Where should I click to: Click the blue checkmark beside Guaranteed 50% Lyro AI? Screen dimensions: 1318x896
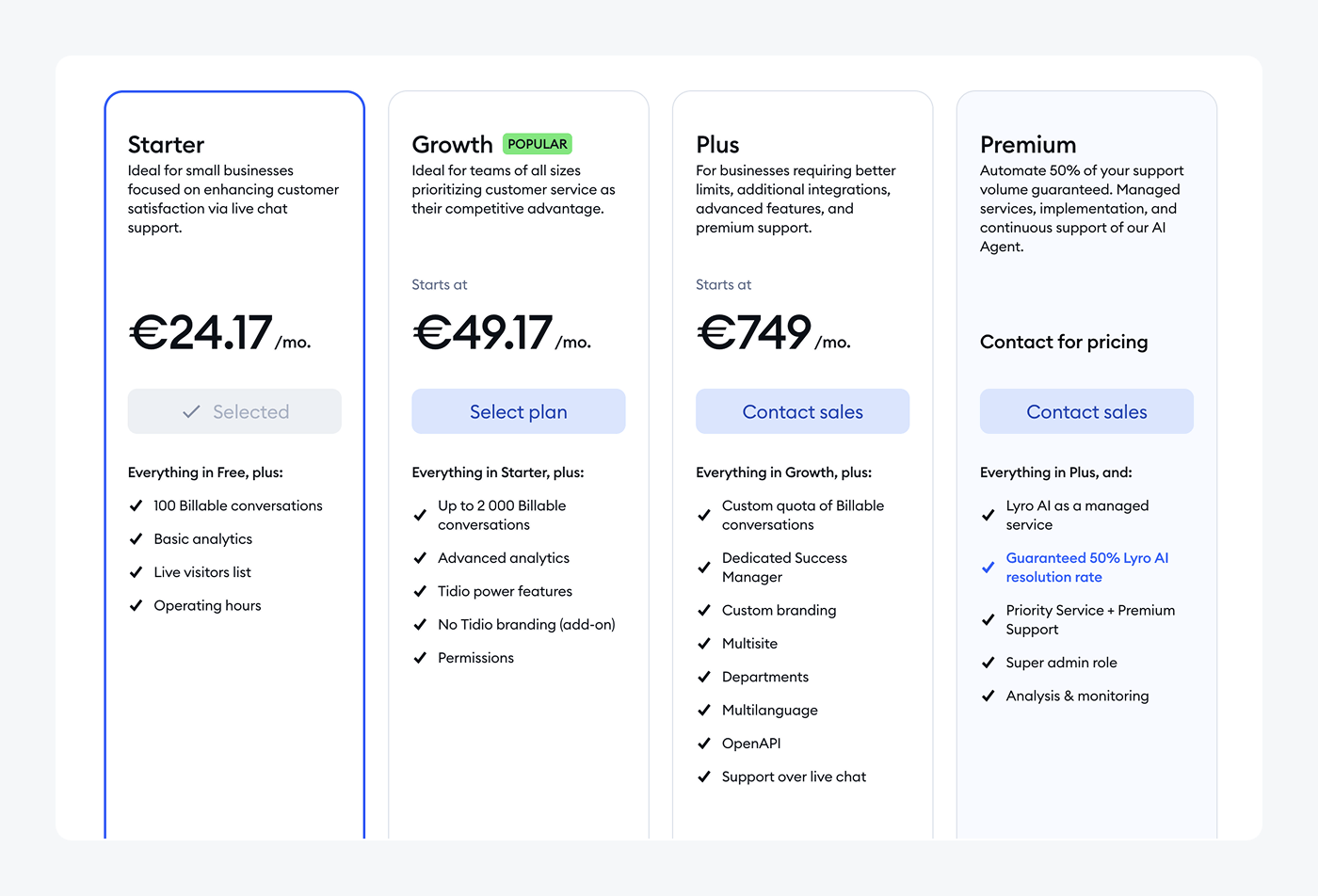pos(988,568)
